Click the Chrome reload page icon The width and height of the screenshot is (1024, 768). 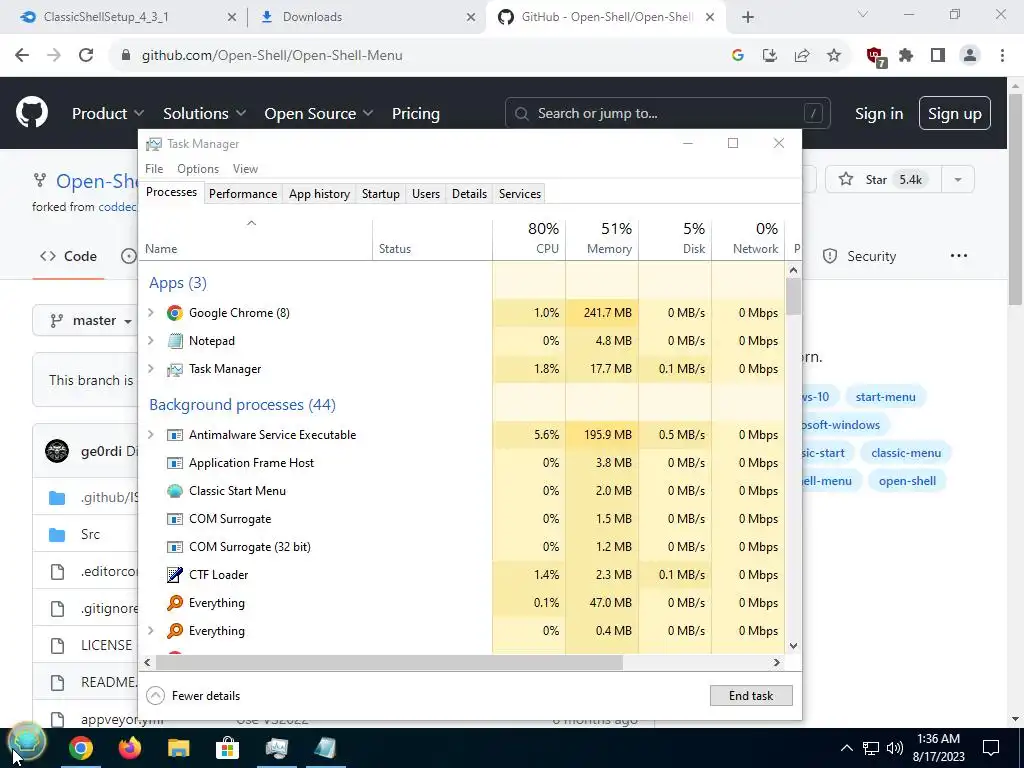tap(86, 56)
